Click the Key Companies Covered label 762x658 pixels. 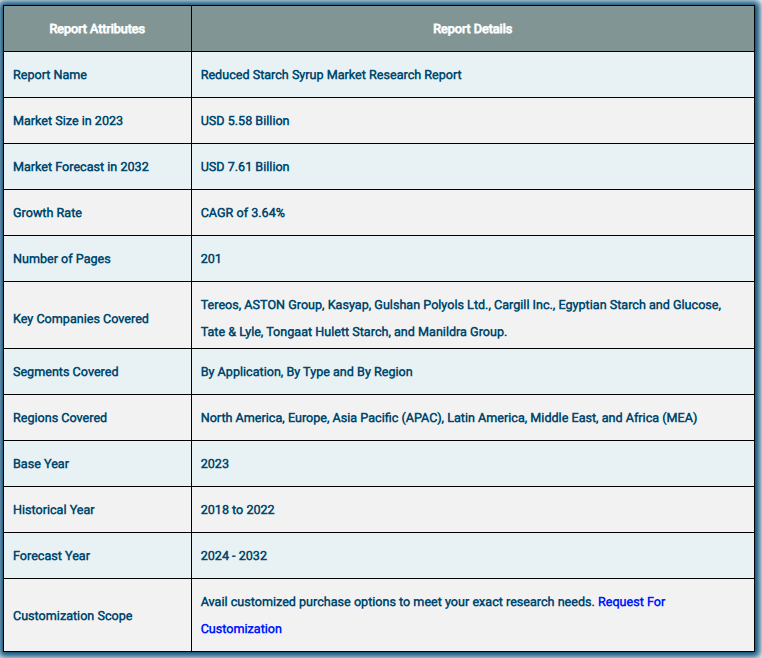pos(81,319)
